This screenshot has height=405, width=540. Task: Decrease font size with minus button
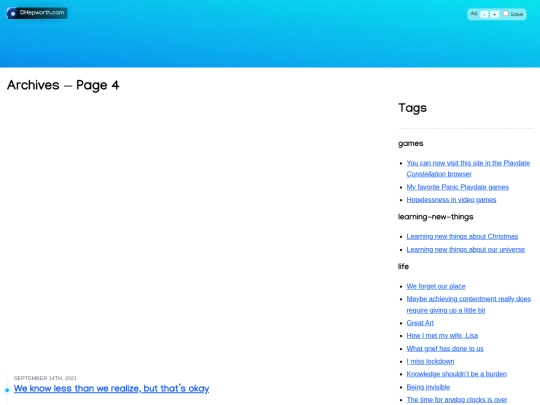(x=484, y=14)
